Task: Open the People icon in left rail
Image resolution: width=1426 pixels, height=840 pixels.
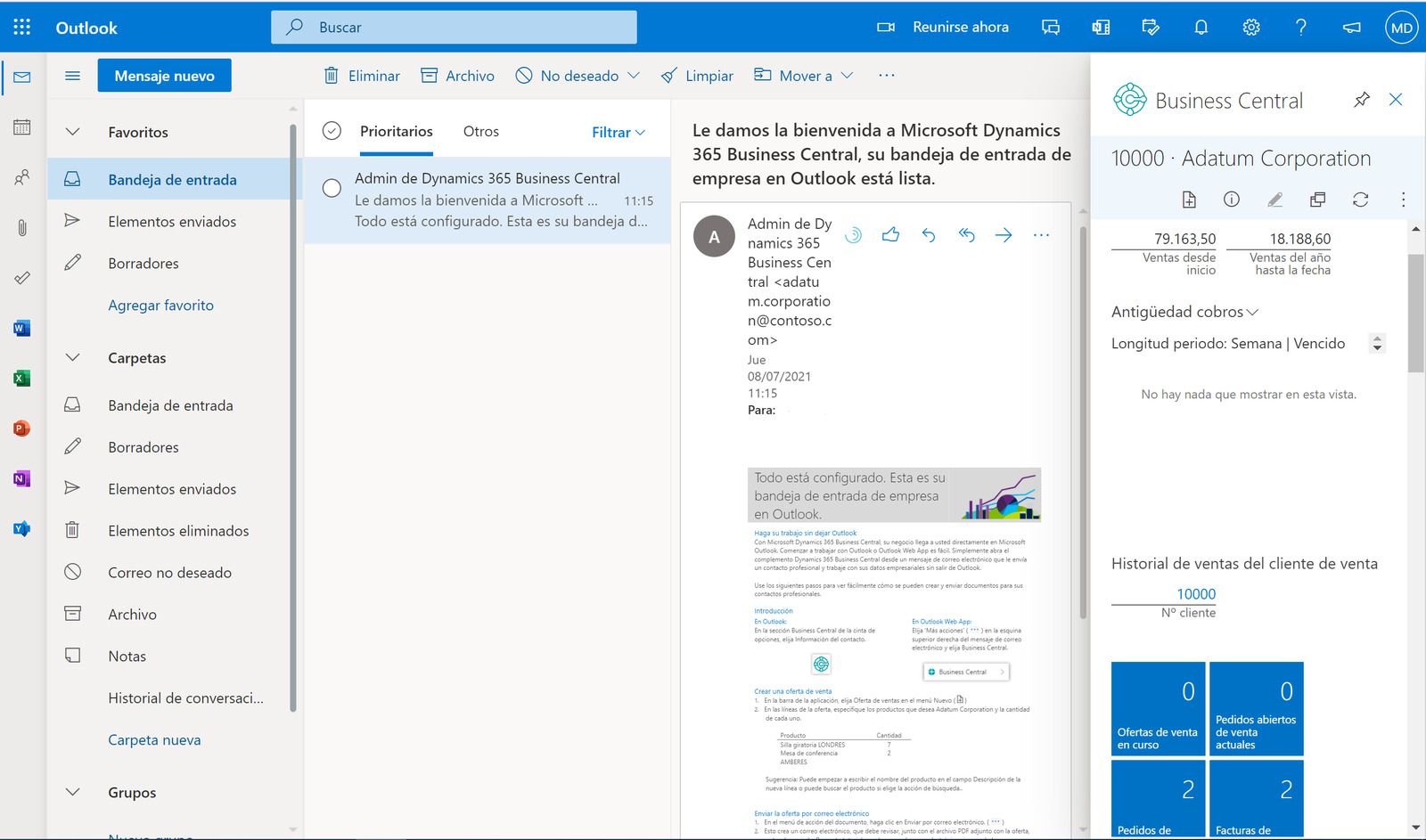Action: coord(22,177)
